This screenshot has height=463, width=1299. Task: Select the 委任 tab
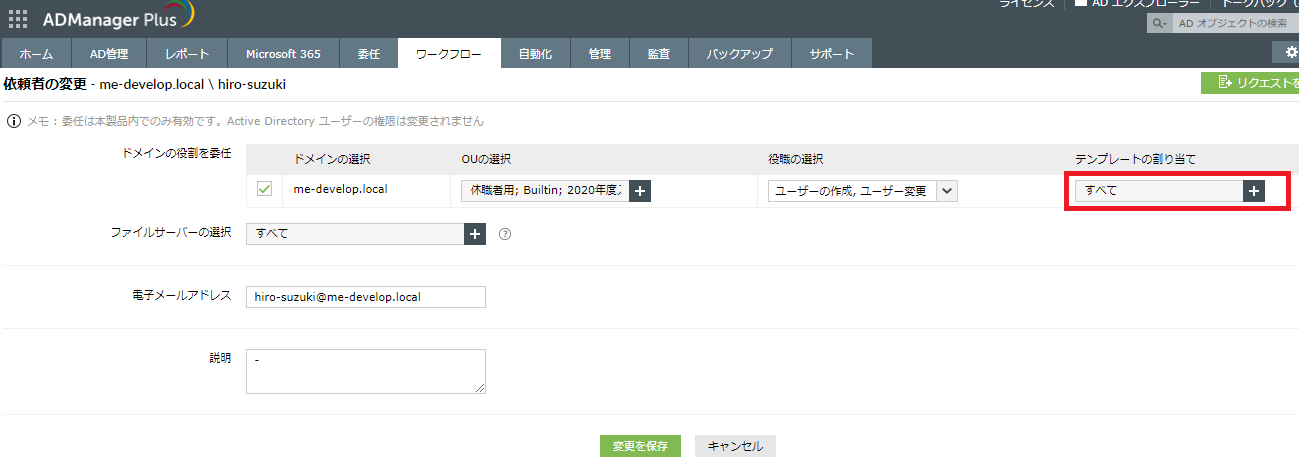[368, 54]
